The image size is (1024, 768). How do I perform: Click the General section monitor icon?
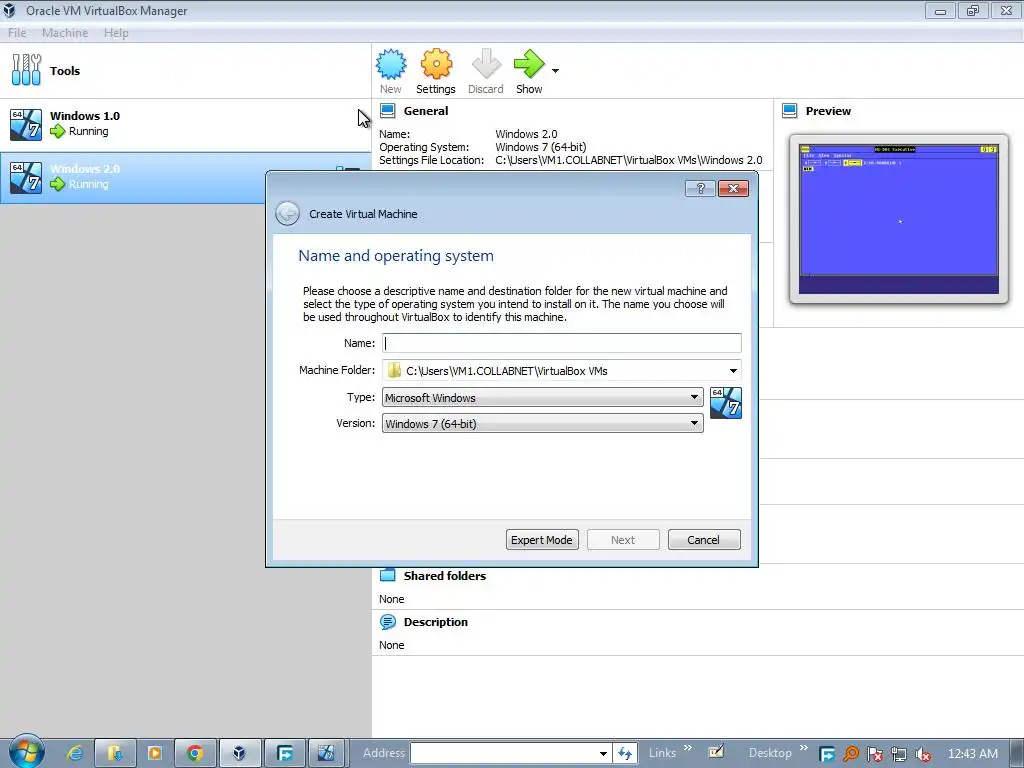[x=388, y=111]
